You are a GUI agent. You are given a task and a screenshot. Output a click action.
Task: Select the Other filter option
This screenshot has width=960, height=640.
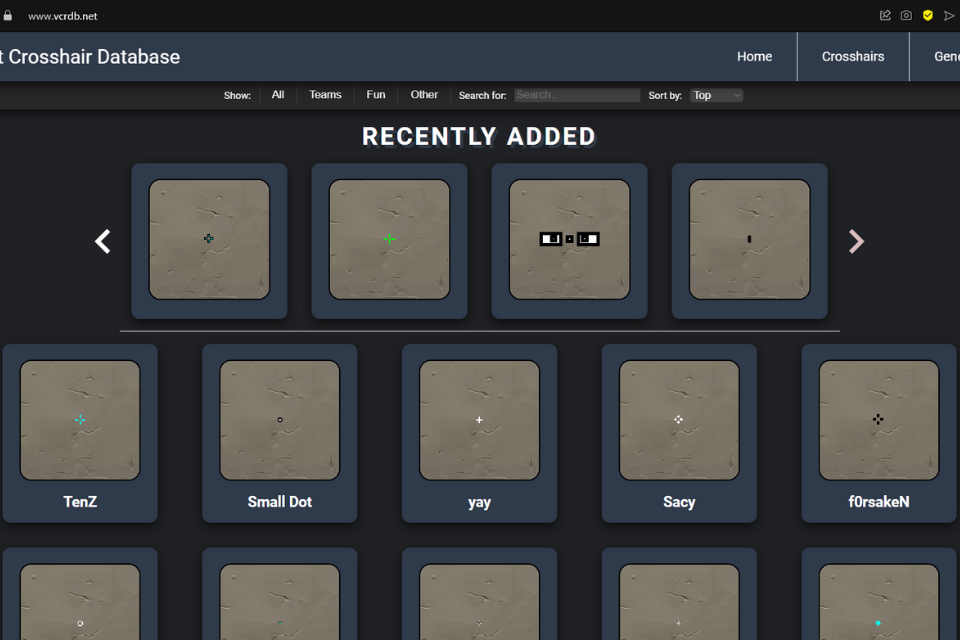424,95
